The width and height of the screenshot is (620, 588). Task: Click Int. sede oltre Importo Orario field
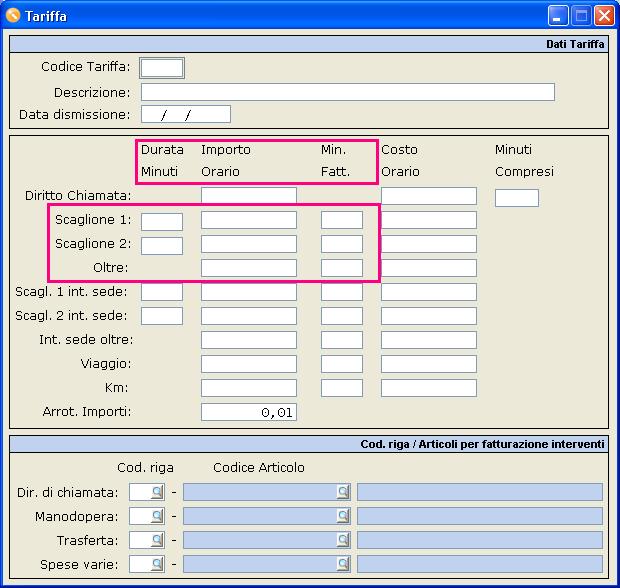pyautogui.click(x=249, y=340)
